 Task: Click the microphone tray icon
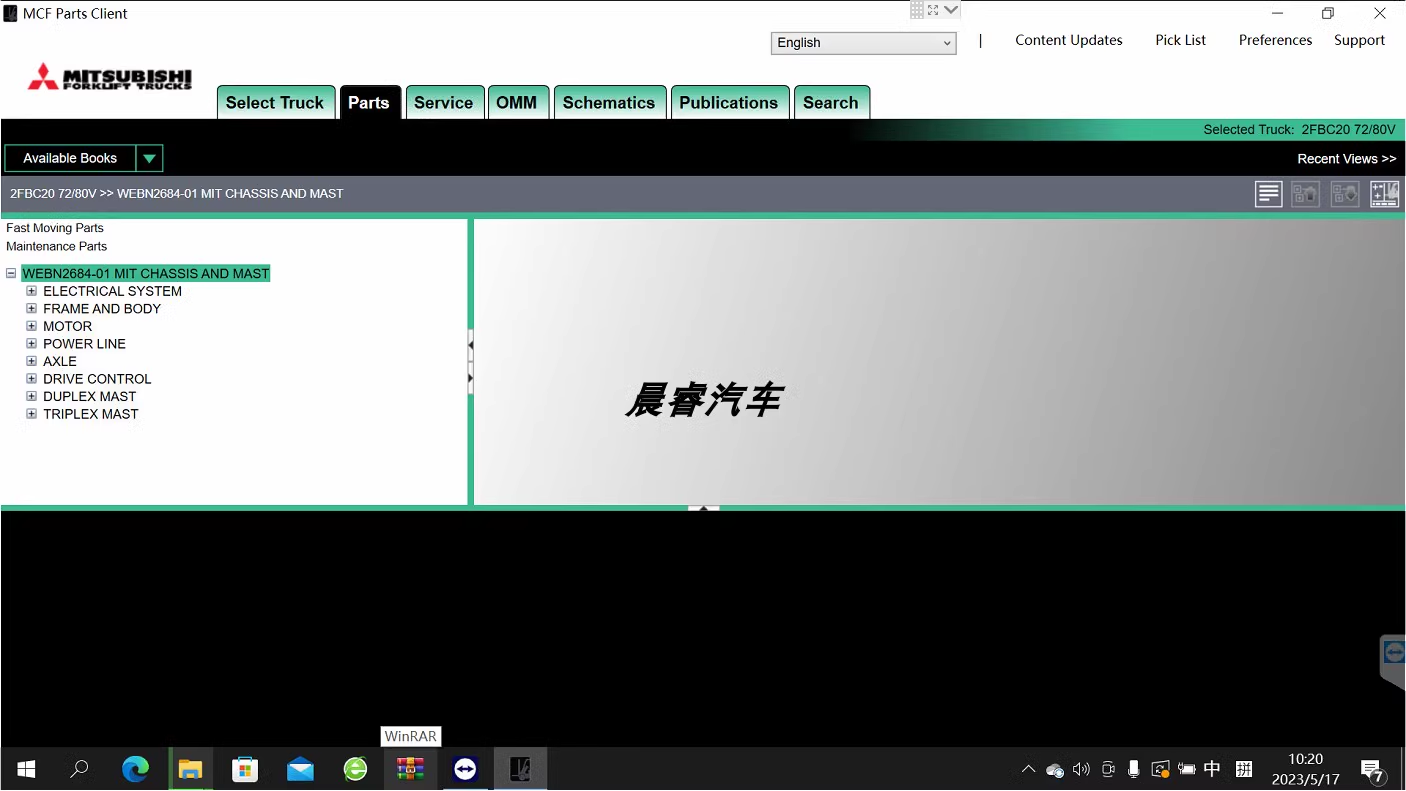1134,769
